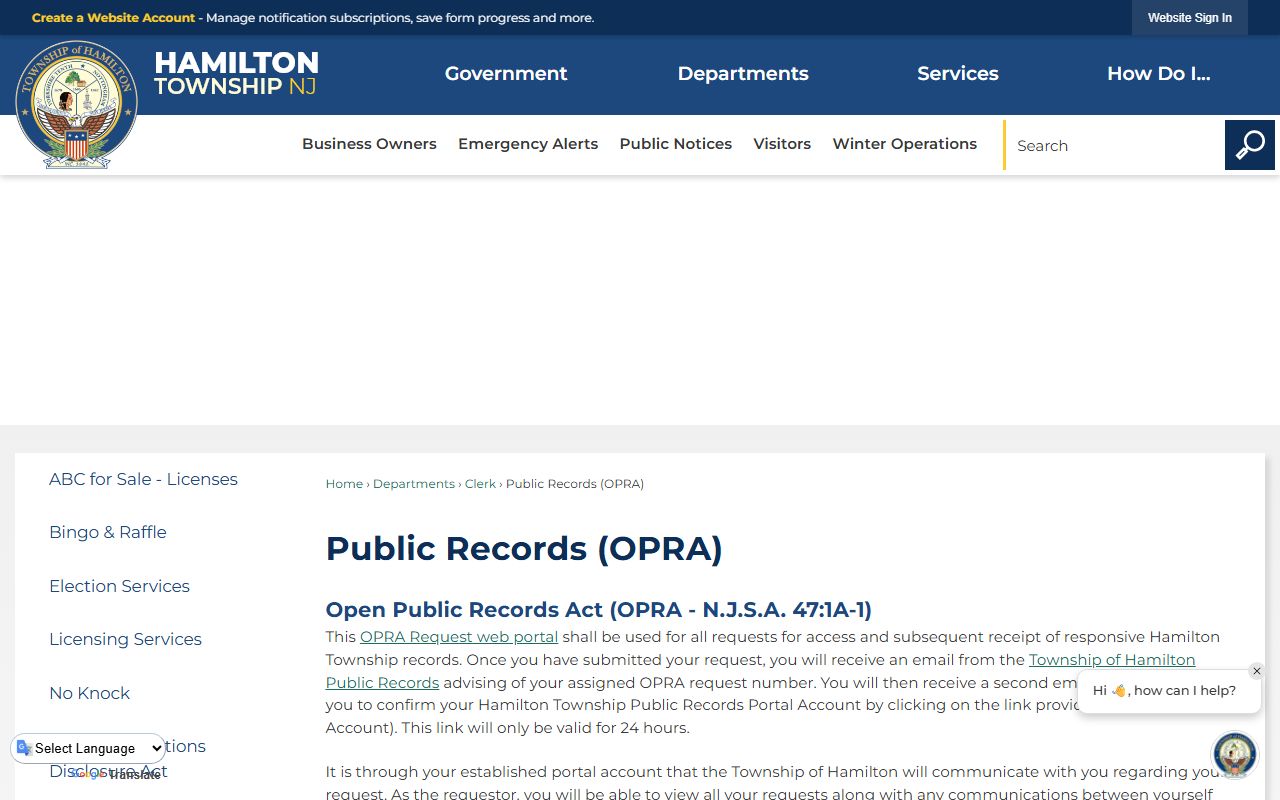Open Emergency Alerts link
Viewport: 1280px width, 800px height.
click(528, 144)
